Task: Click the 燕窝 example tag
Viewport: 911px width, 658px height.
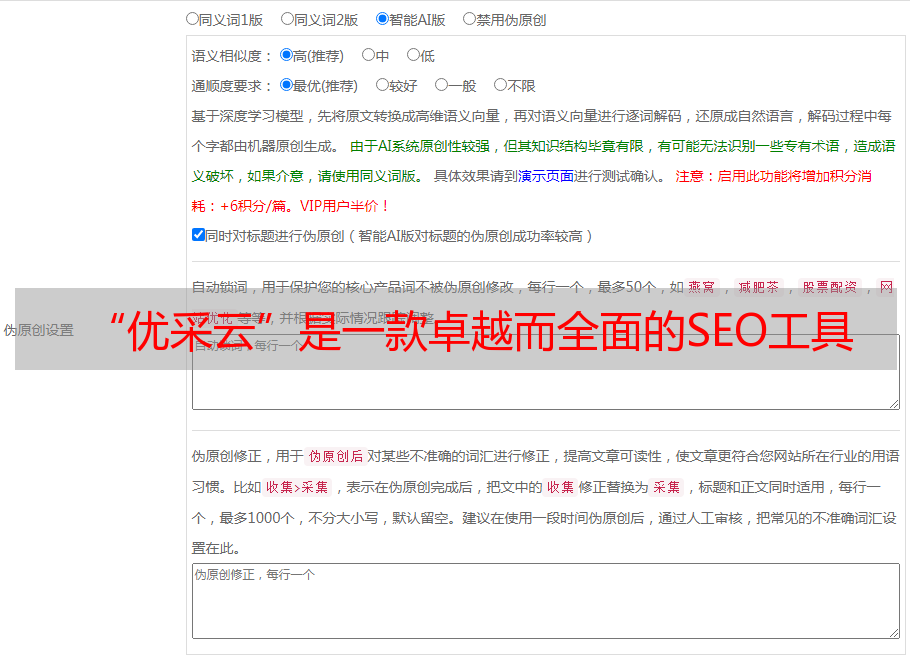Action: [702, 287]
